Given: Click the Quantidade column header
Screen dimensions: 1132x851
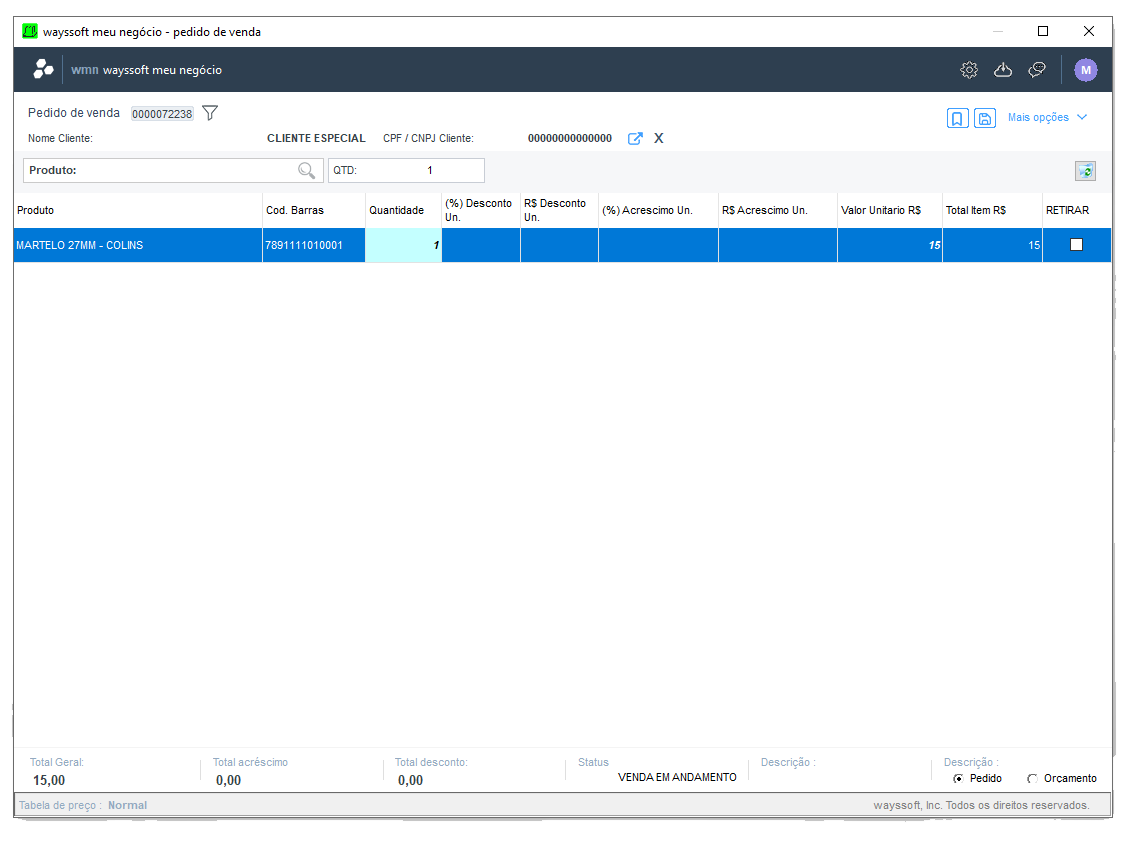Looking at the screenshot, I should tap(404, 210).
